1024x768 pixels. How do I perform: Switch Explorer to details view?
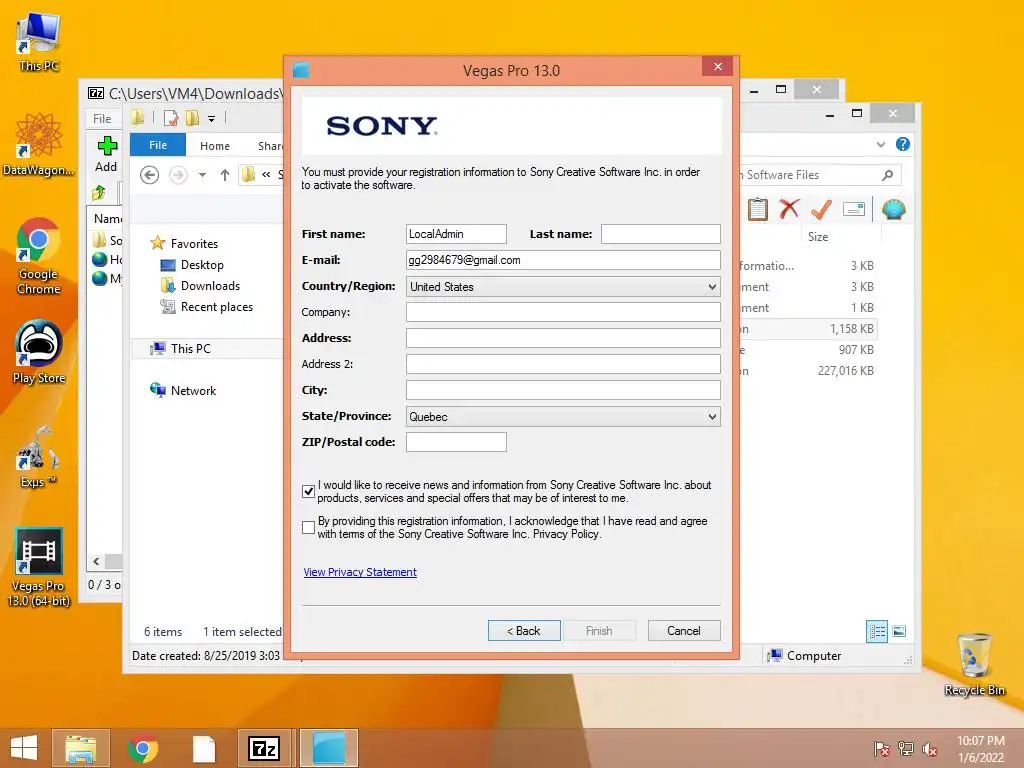point(877,631)
